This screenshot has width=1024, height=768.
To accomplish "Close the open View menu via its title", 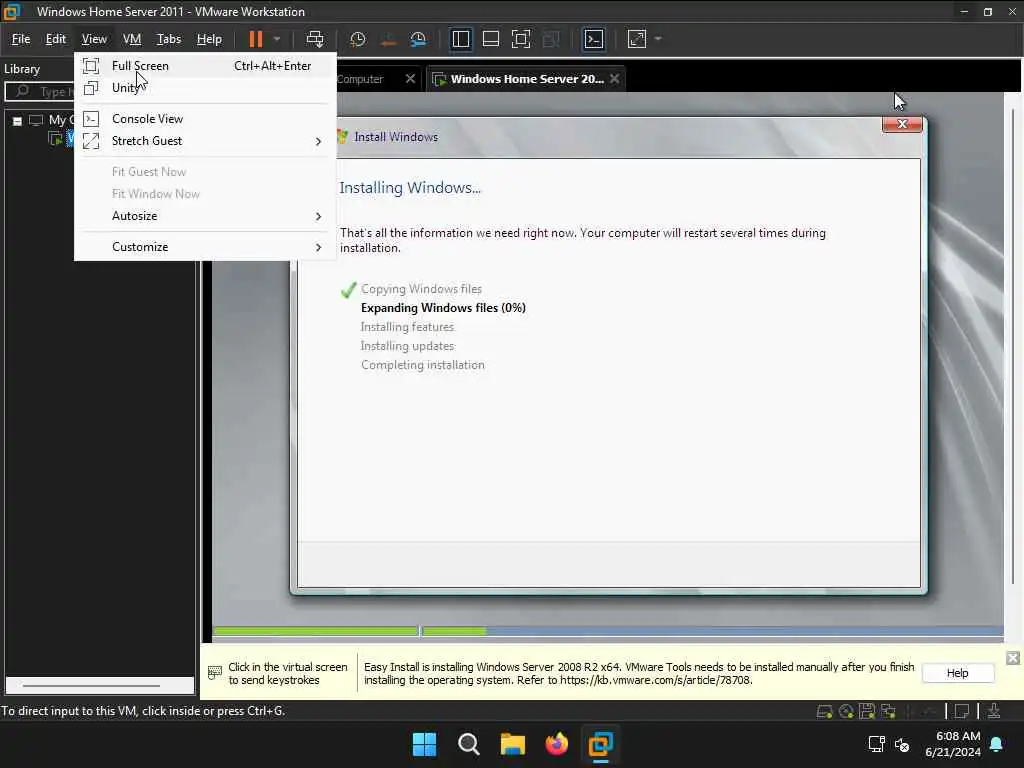I will pos(94,39).
